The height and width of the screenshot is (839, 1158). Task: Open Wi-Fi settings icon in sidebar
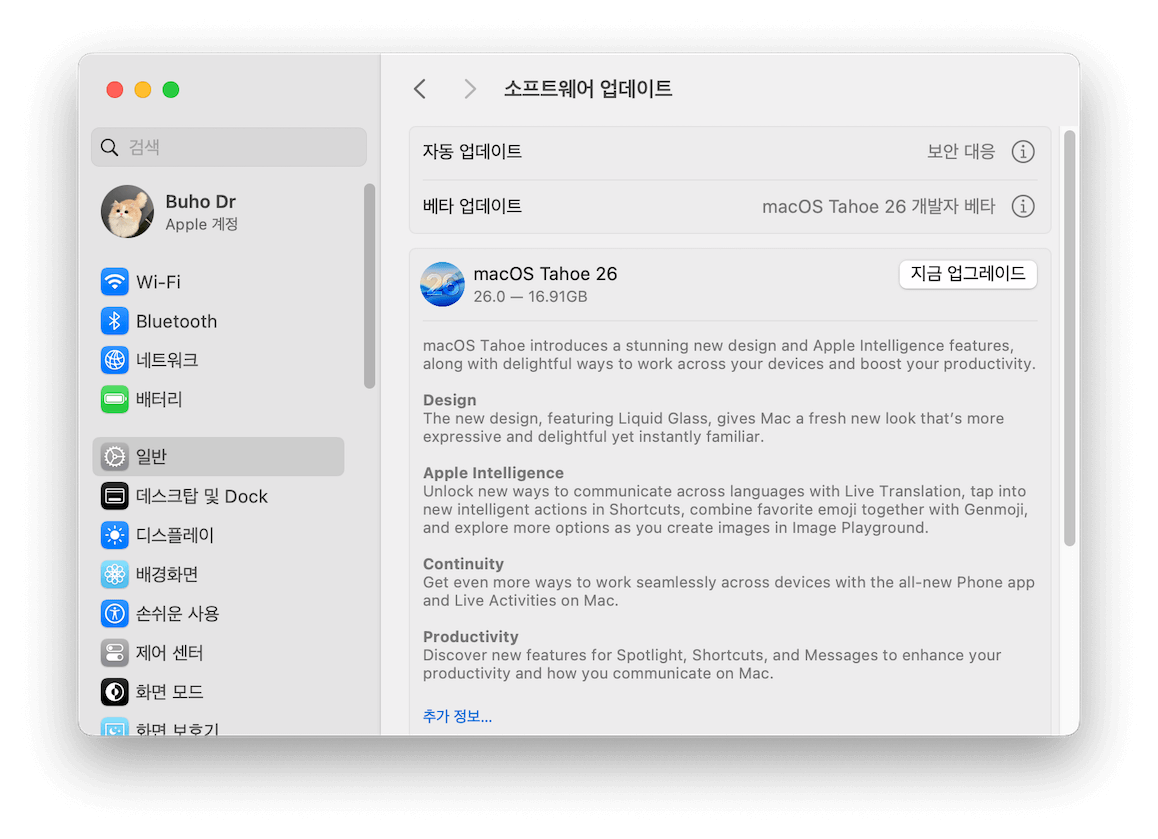point(114,281)
